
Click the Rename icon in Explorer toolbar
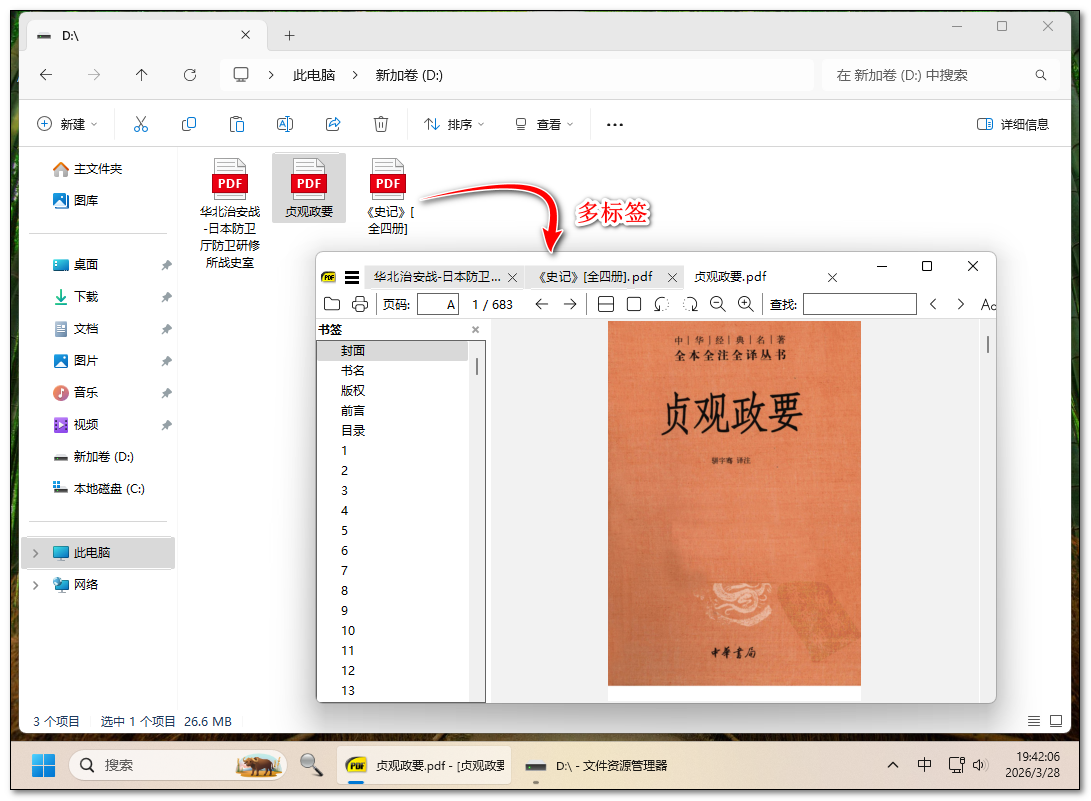(x=285, y=124)
